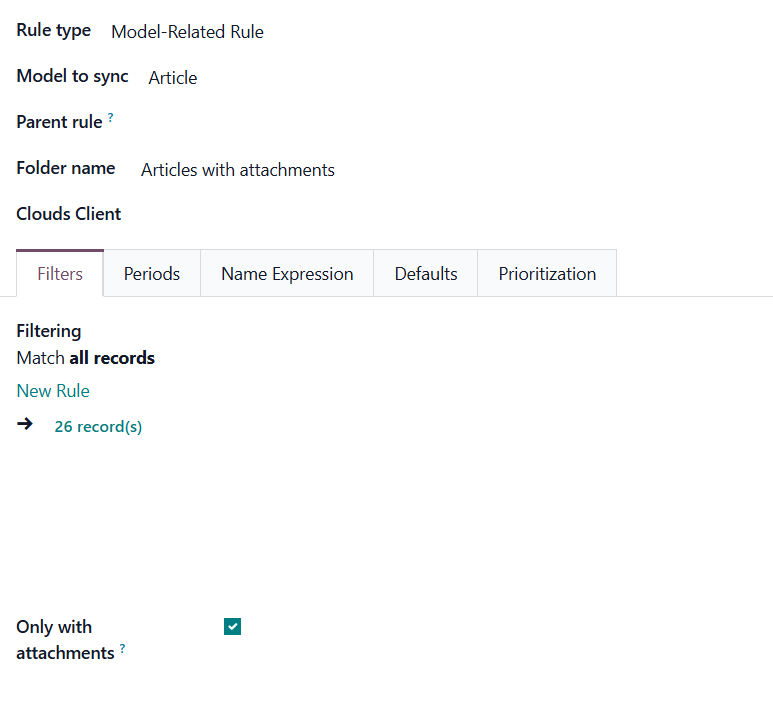Click the Only with attachments help icon
773x701 pixels.
pos(123,649)
